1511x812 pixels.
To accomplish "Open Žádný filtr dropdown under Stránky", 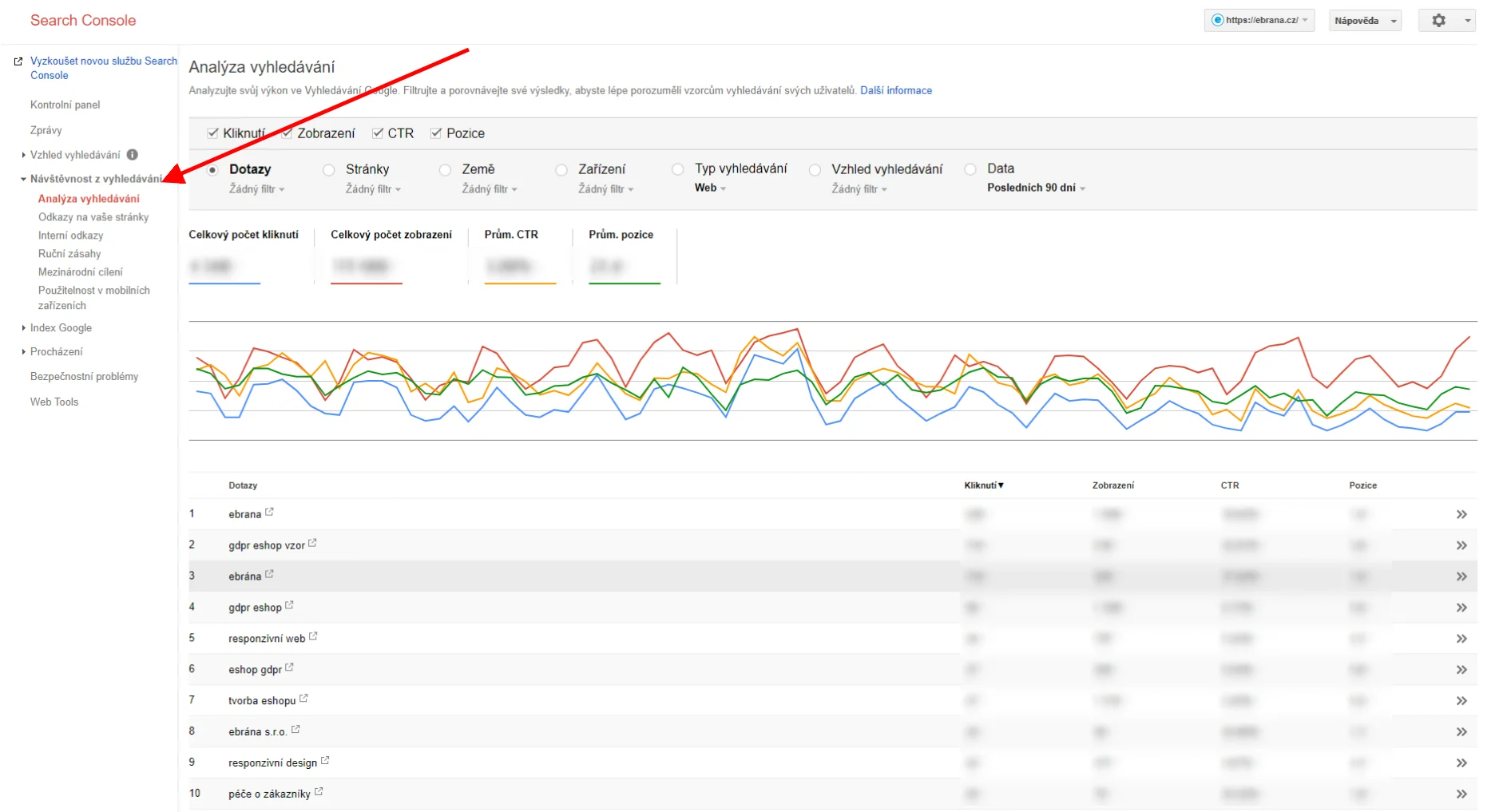I will pyautogui.click(x=374, y=189).
